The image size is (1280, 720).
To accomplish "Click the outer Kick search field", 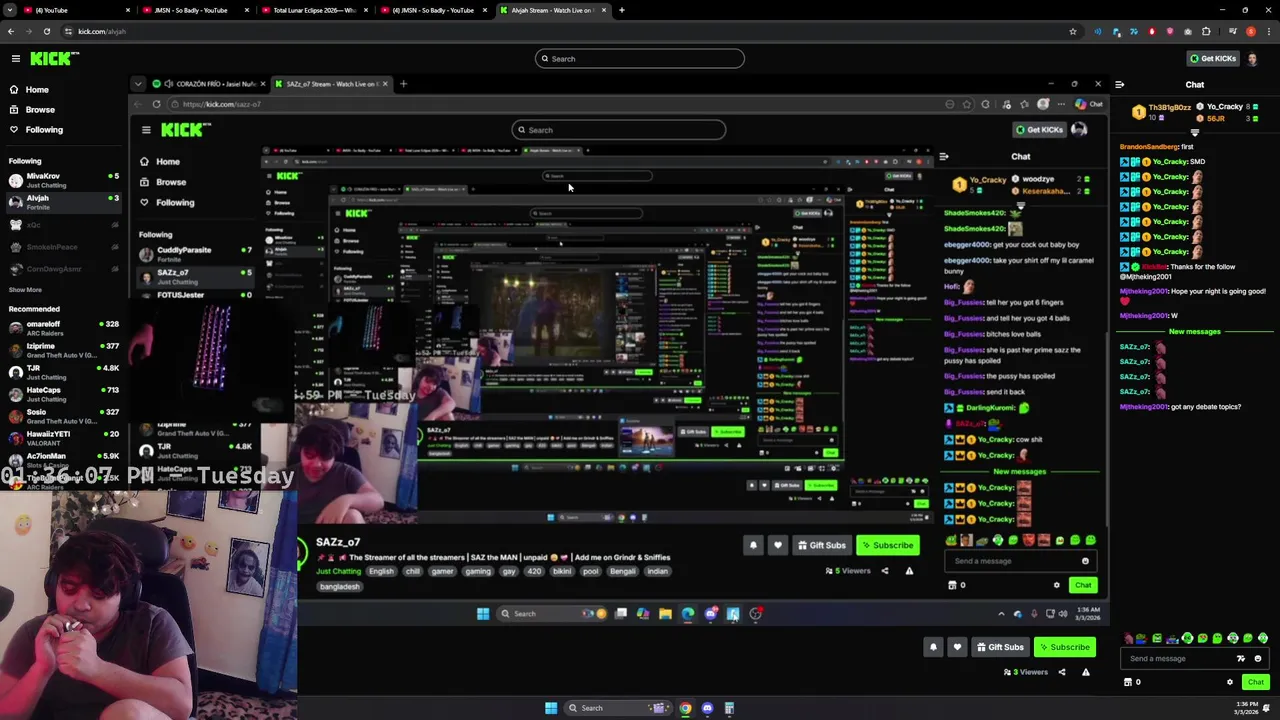I will click(640, 59).
